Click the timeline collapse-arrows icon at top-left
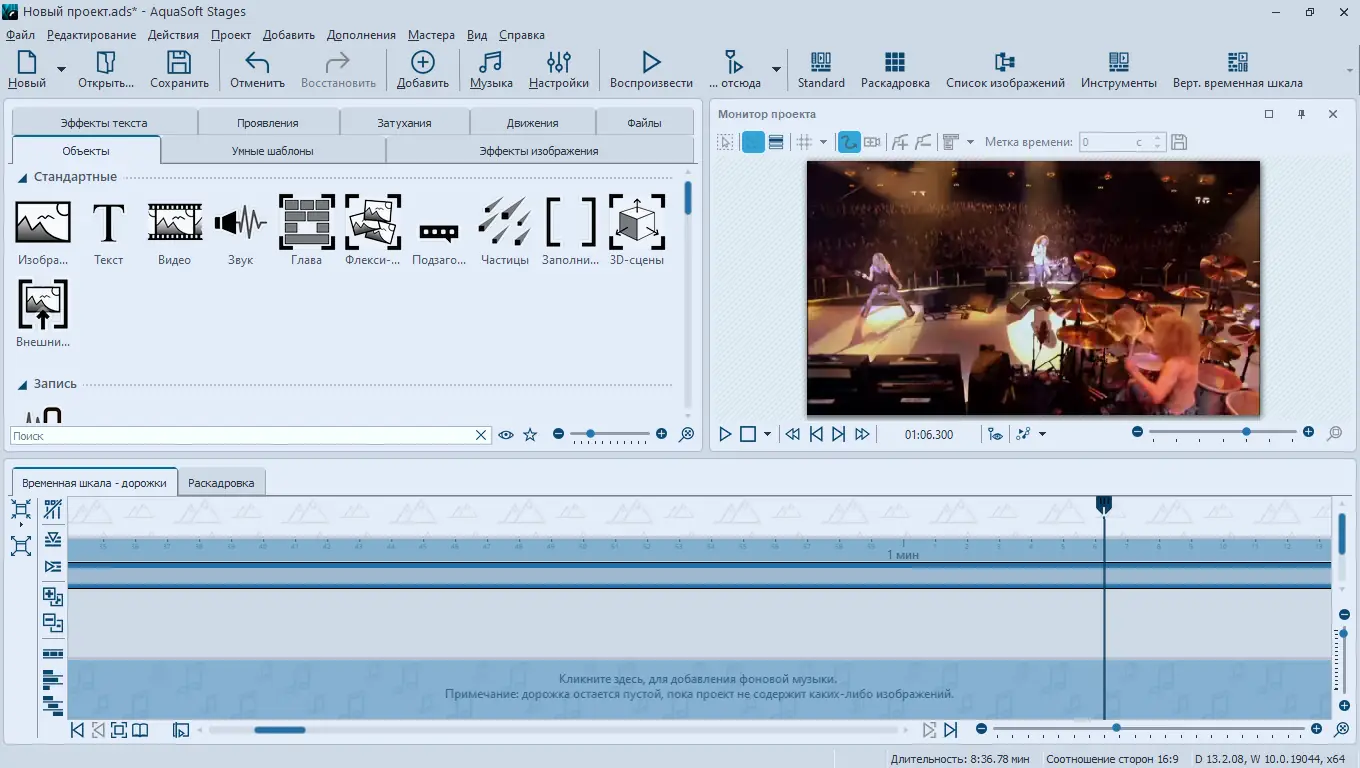 [21, 510]
